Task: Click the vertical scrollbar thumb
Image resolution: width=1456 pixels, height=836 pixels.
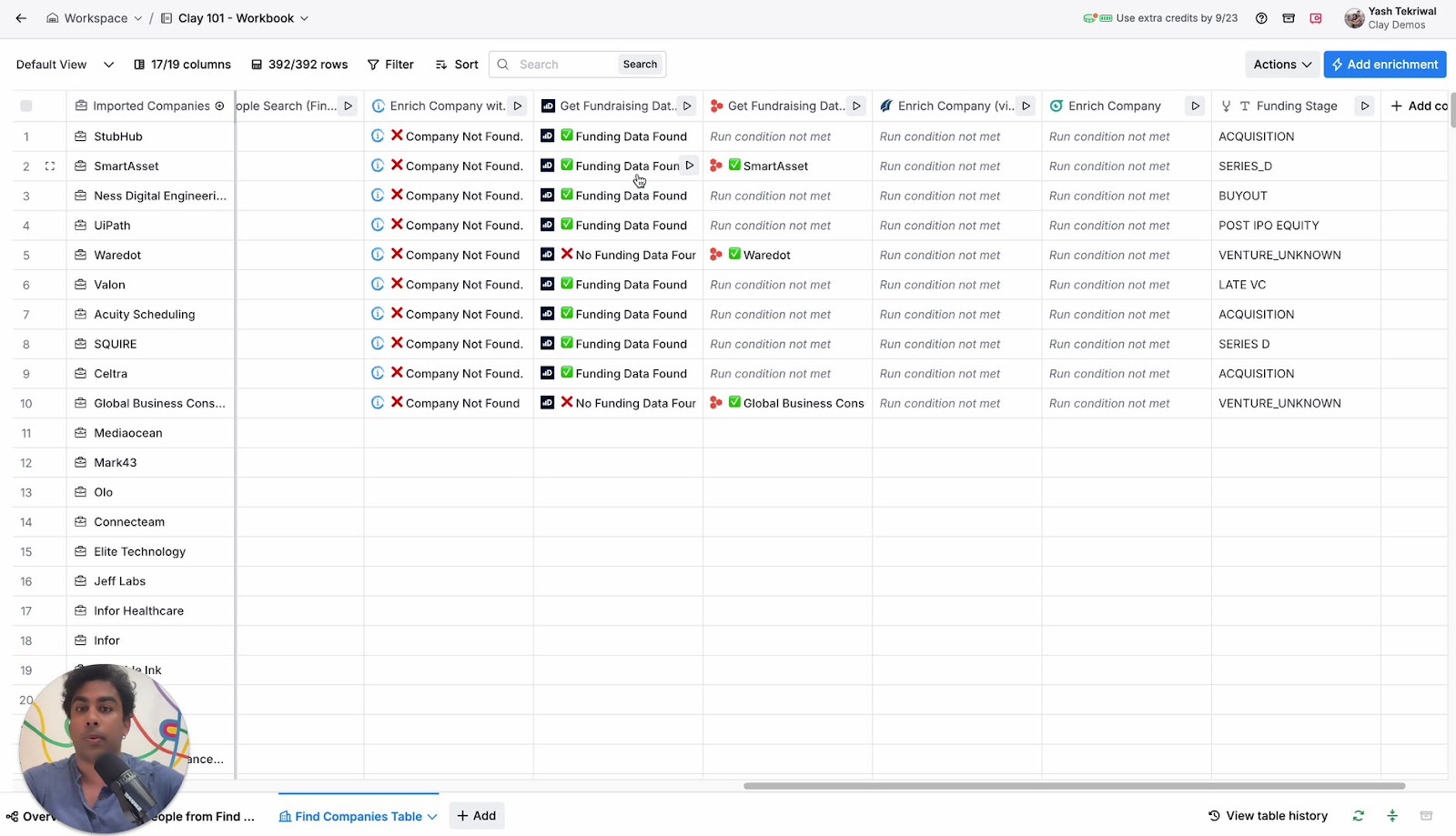Action: tap(1452, 111)
